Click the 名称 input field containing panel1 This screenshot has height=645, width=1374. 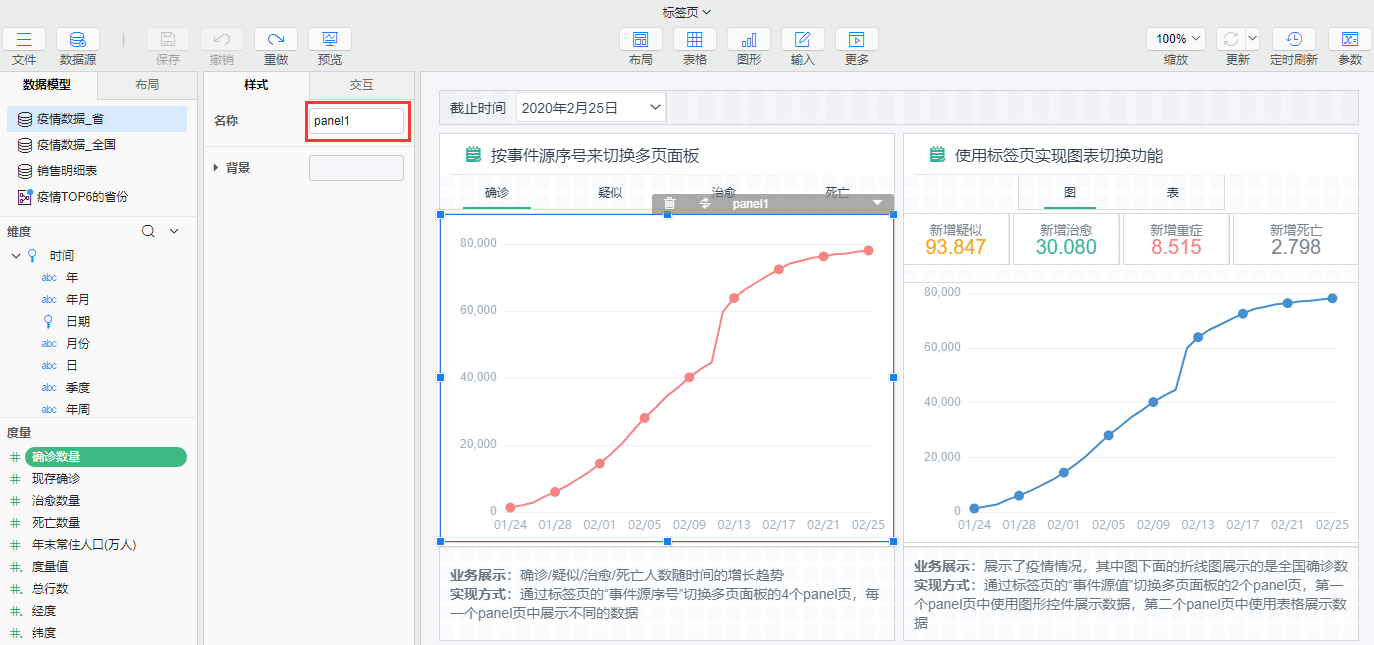click(x=356, y=121)
